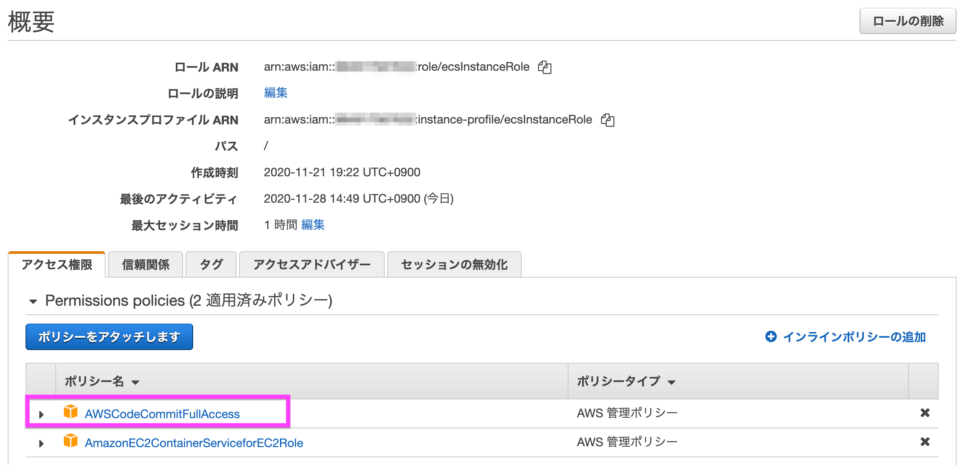960x465 pixels.
Task: Copy the instance profile ARN
Action: (607, 120)
